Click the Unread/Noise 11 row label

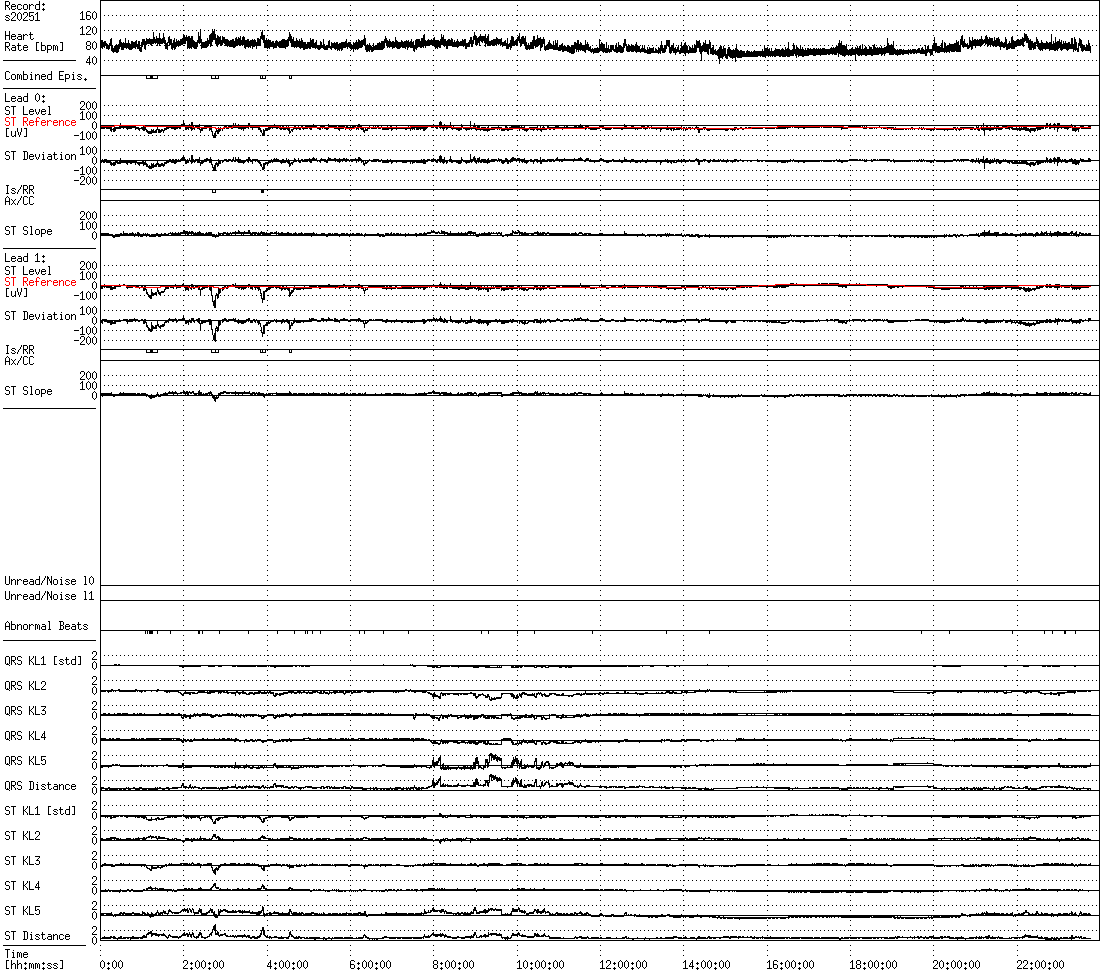point(49,596)
